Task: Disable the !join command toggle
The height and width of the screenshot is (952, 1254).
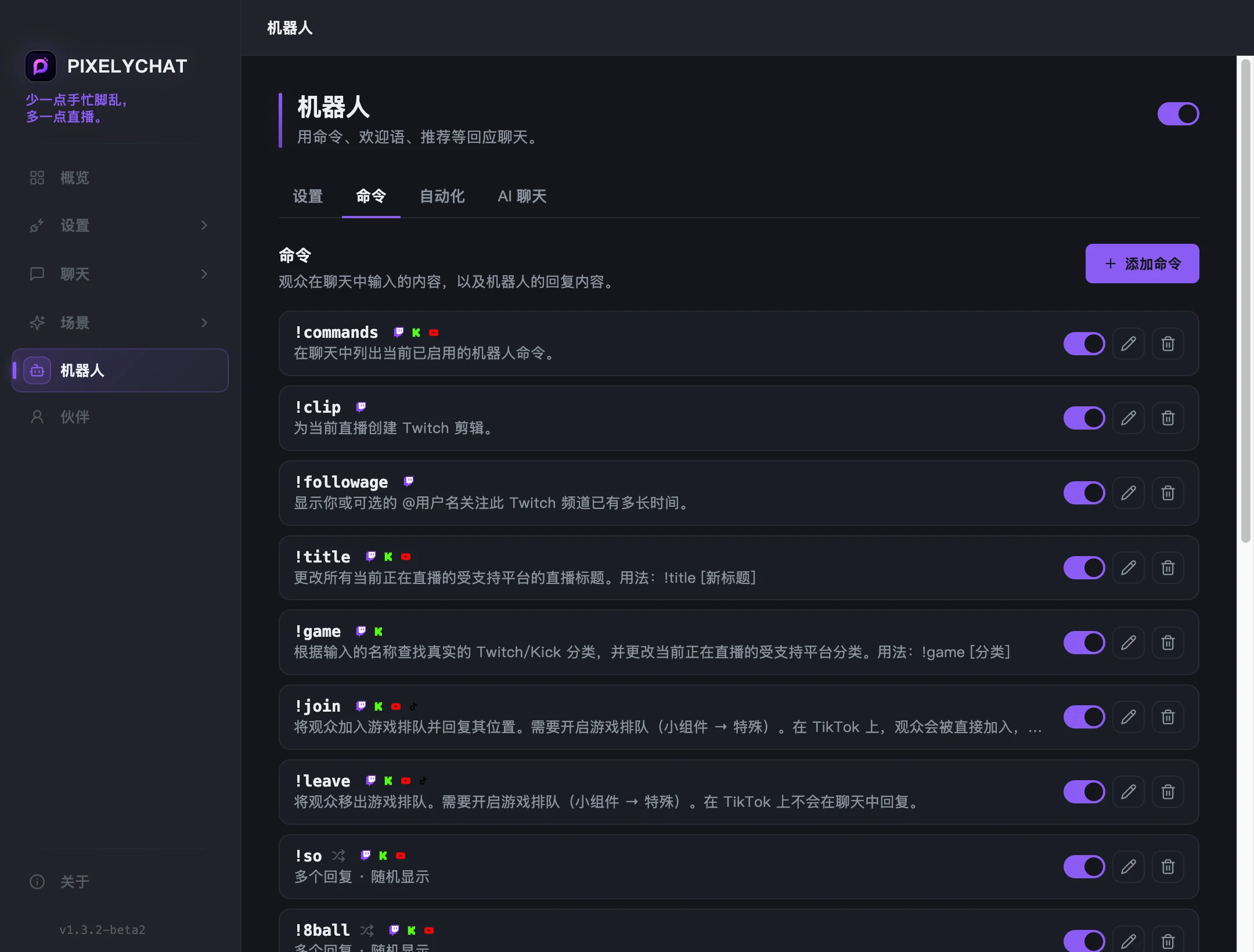Action: (1084, 717)
